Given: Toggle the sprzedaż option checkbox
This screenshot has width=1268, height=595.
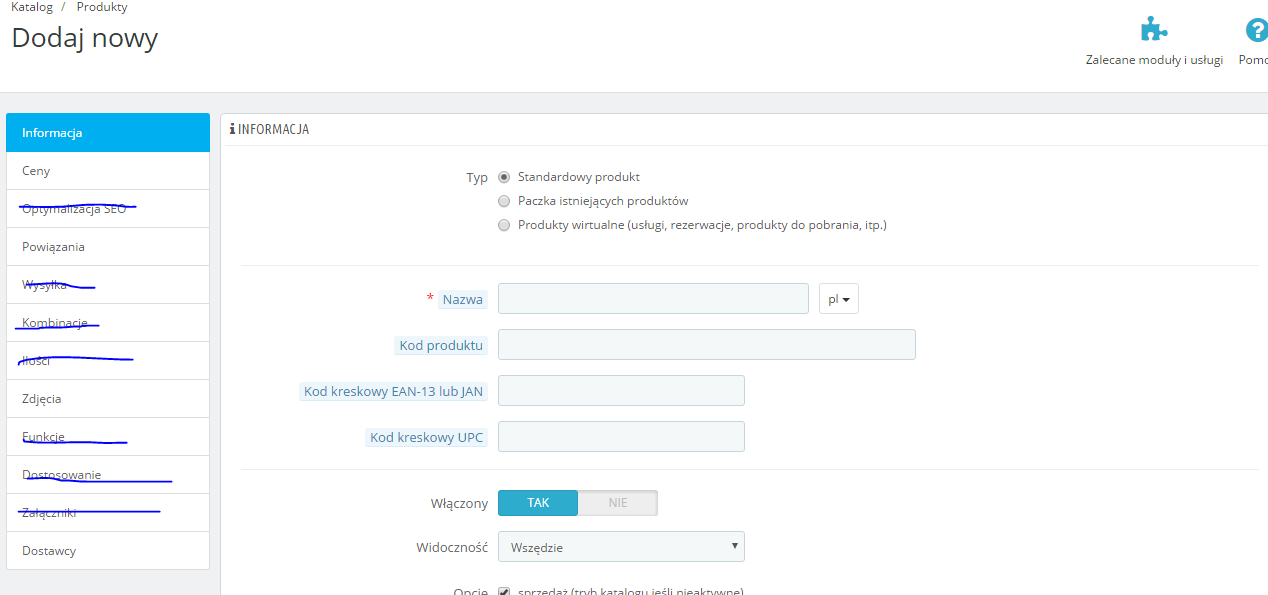Looking at the screenshot, I should pyautogui.click(x=504, y=591).
